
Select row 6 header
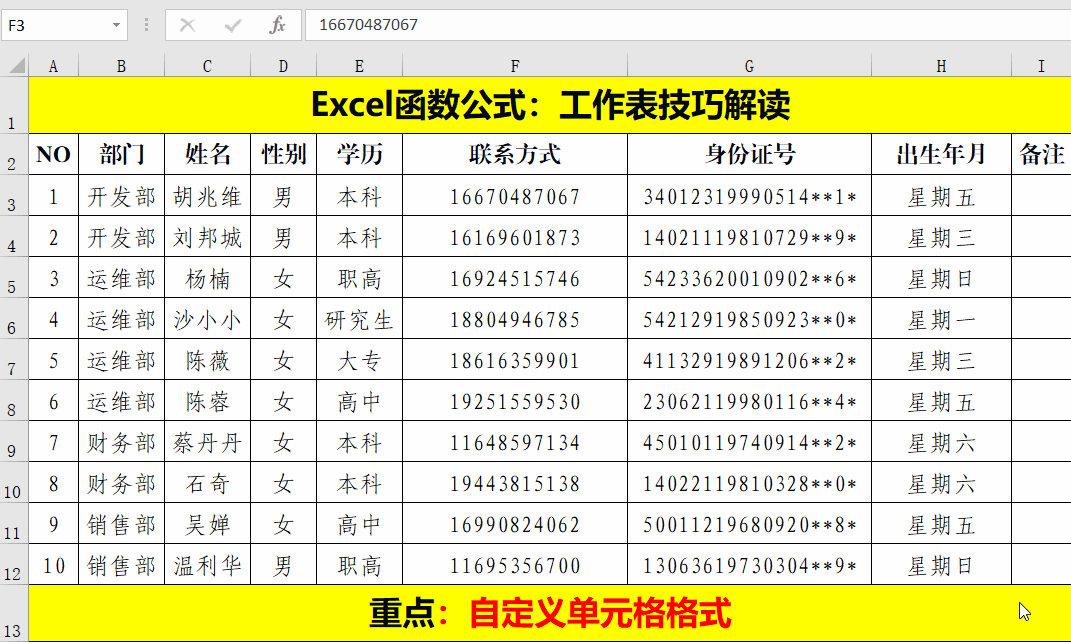14,318
